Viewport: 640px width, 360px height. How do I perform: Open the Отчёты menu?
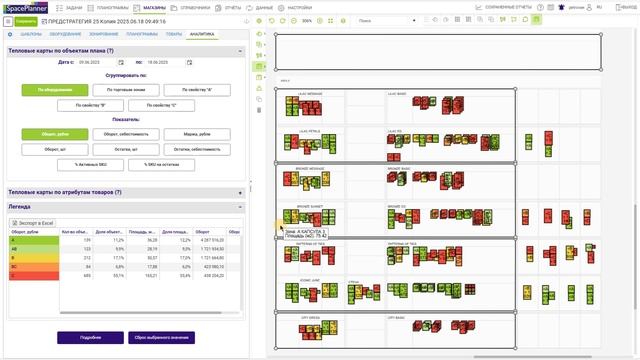229,8
